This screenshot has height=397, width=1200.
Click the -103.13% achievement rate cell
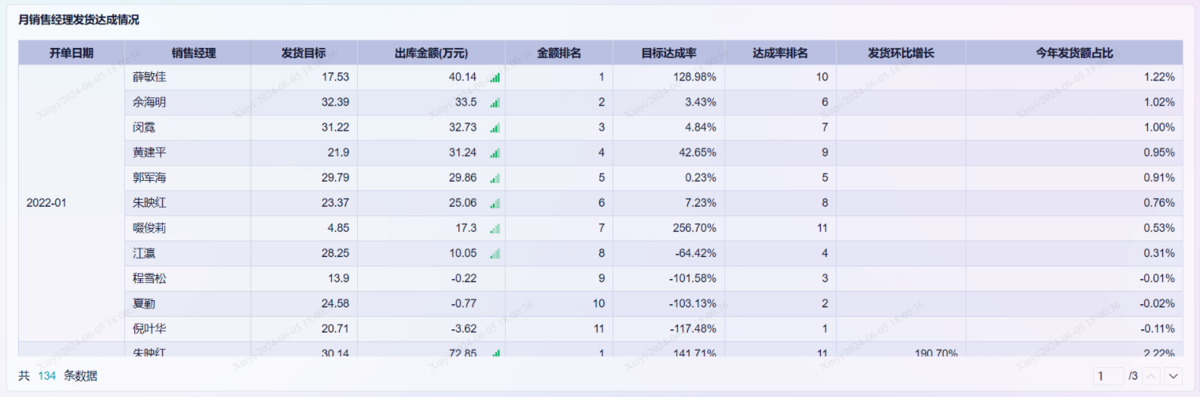(x=669, y=304)
